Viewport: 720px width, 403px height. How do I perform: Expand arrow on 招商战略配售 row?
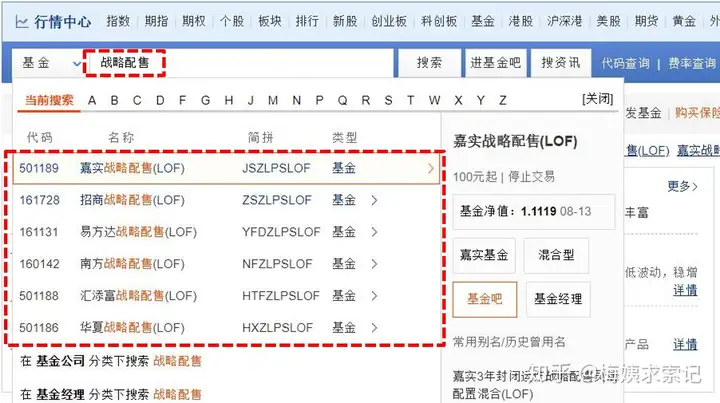[374, 200]
